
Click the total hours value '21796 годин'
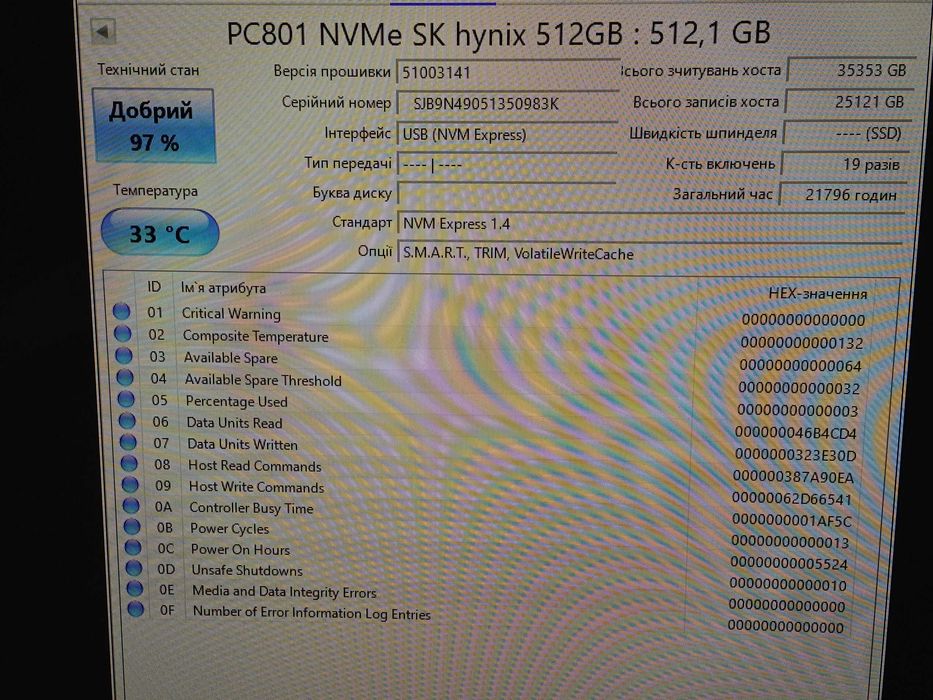pos(844,194)
